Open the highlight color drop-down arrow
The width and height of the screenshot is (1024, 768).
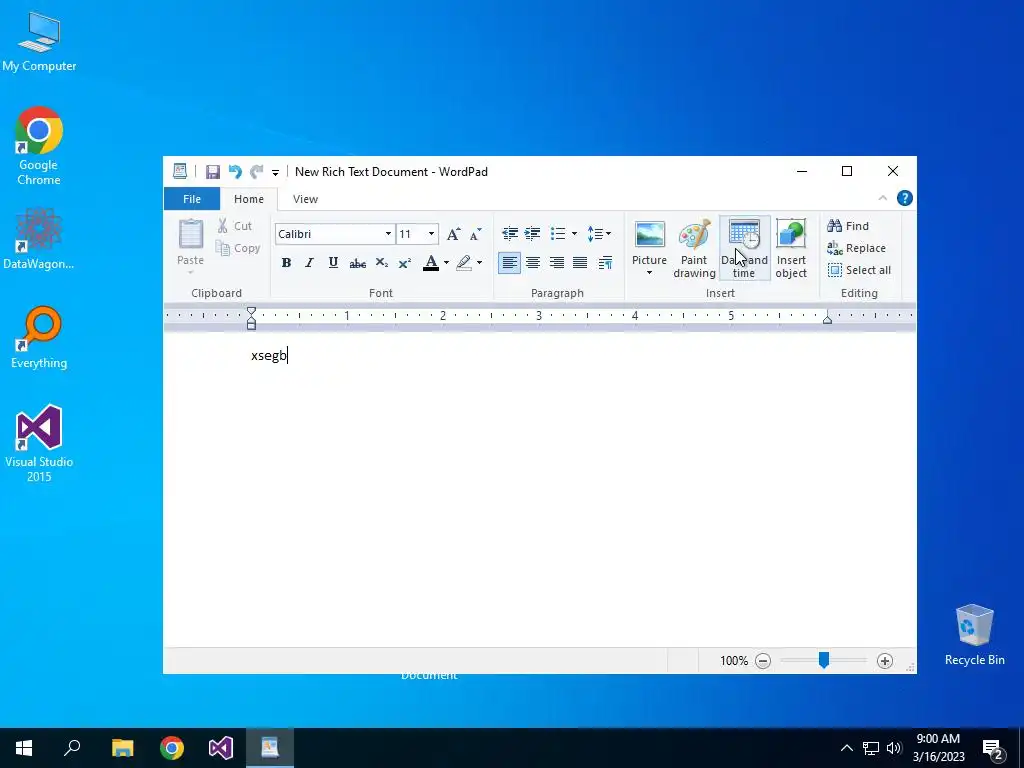(x=479, y=263)
